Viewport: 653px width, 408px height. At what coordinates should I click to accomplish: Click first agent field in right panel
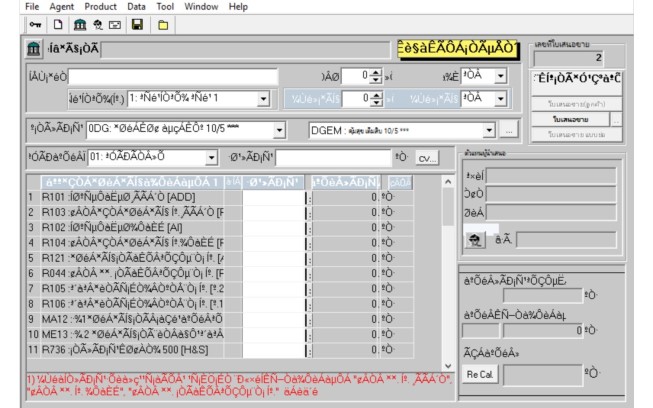pyautogui.click(x=551, y=176)
